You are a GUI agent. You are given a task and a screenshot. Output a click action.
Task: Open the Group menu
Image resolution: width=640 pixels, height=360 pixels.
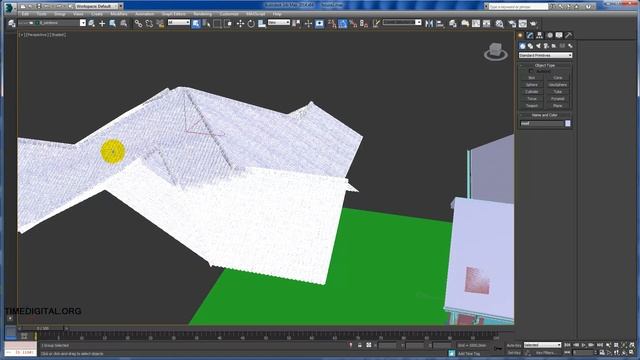[x=60, y=14]
